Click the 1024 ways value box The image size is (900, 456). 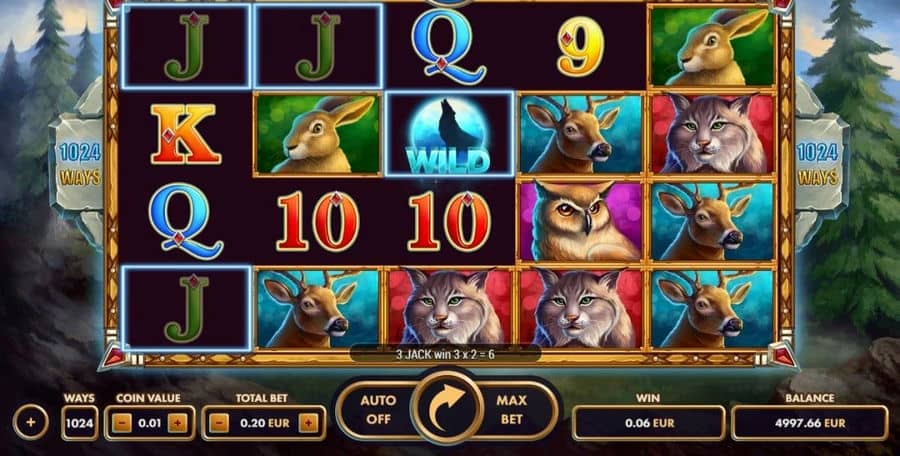tap(79, 423)
